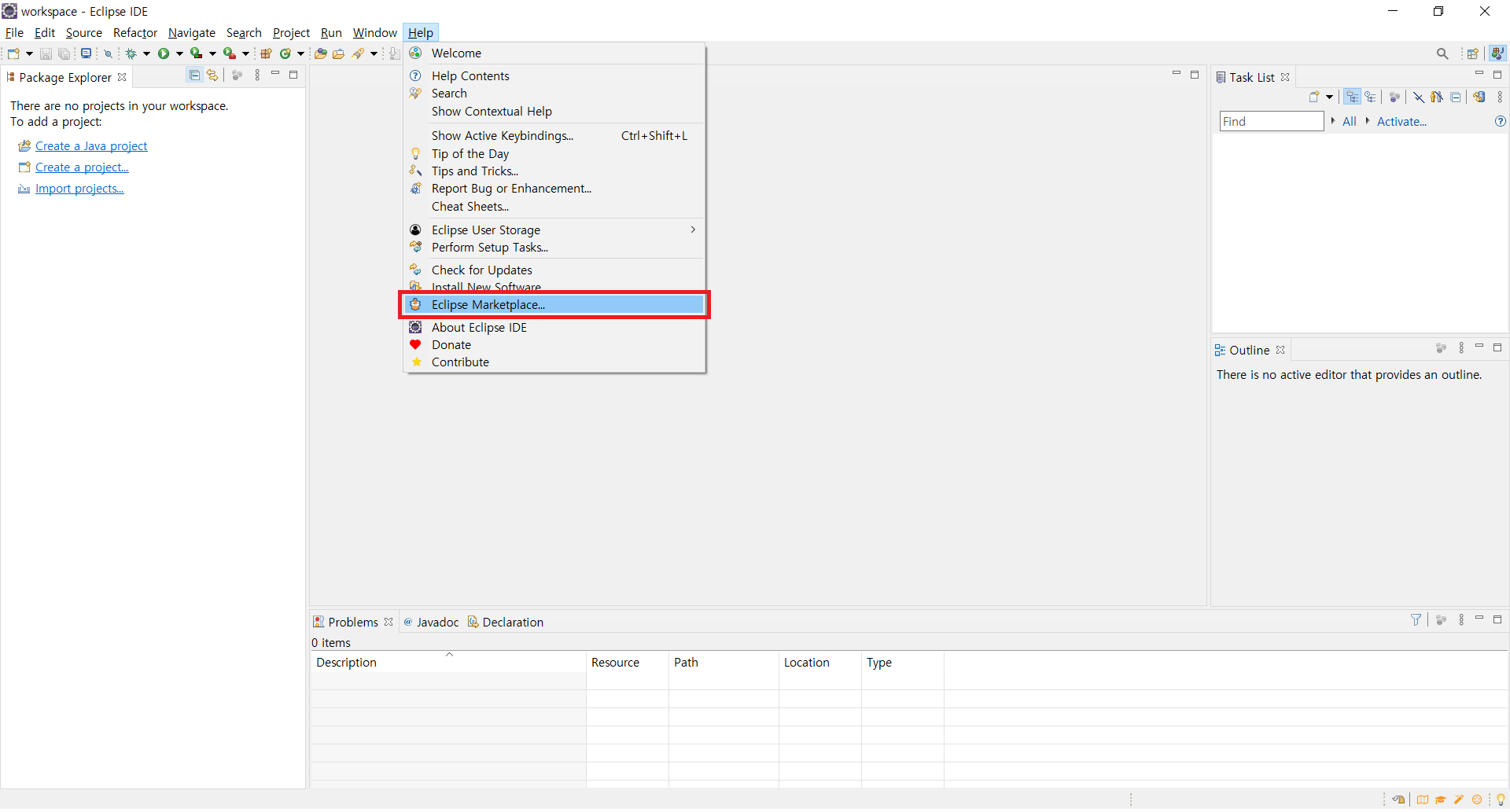This screenshot has height=812, width=1510.
Task: Open the Window menu in the menu bar
Action: (374, 33)
